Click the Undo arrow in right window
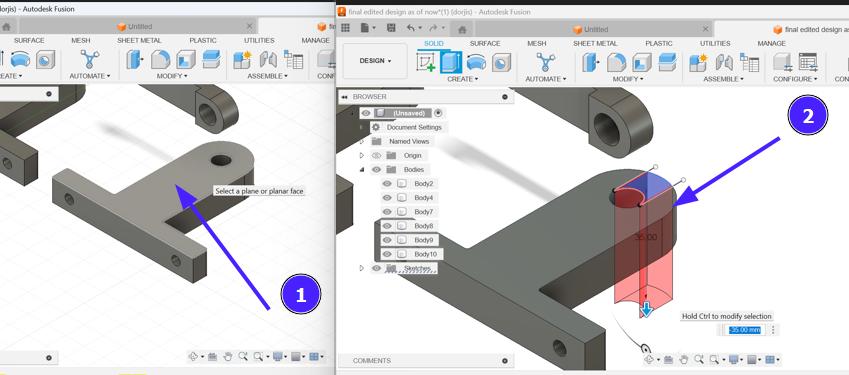The width and height of the screenshot is (849, 375). click(x=410, y=28)
